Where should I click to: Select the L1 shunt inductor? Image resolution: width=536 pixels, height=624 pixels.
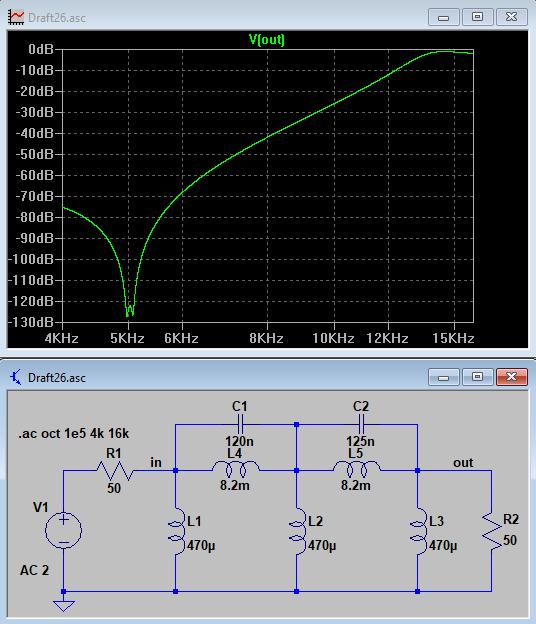coord(177,531)
